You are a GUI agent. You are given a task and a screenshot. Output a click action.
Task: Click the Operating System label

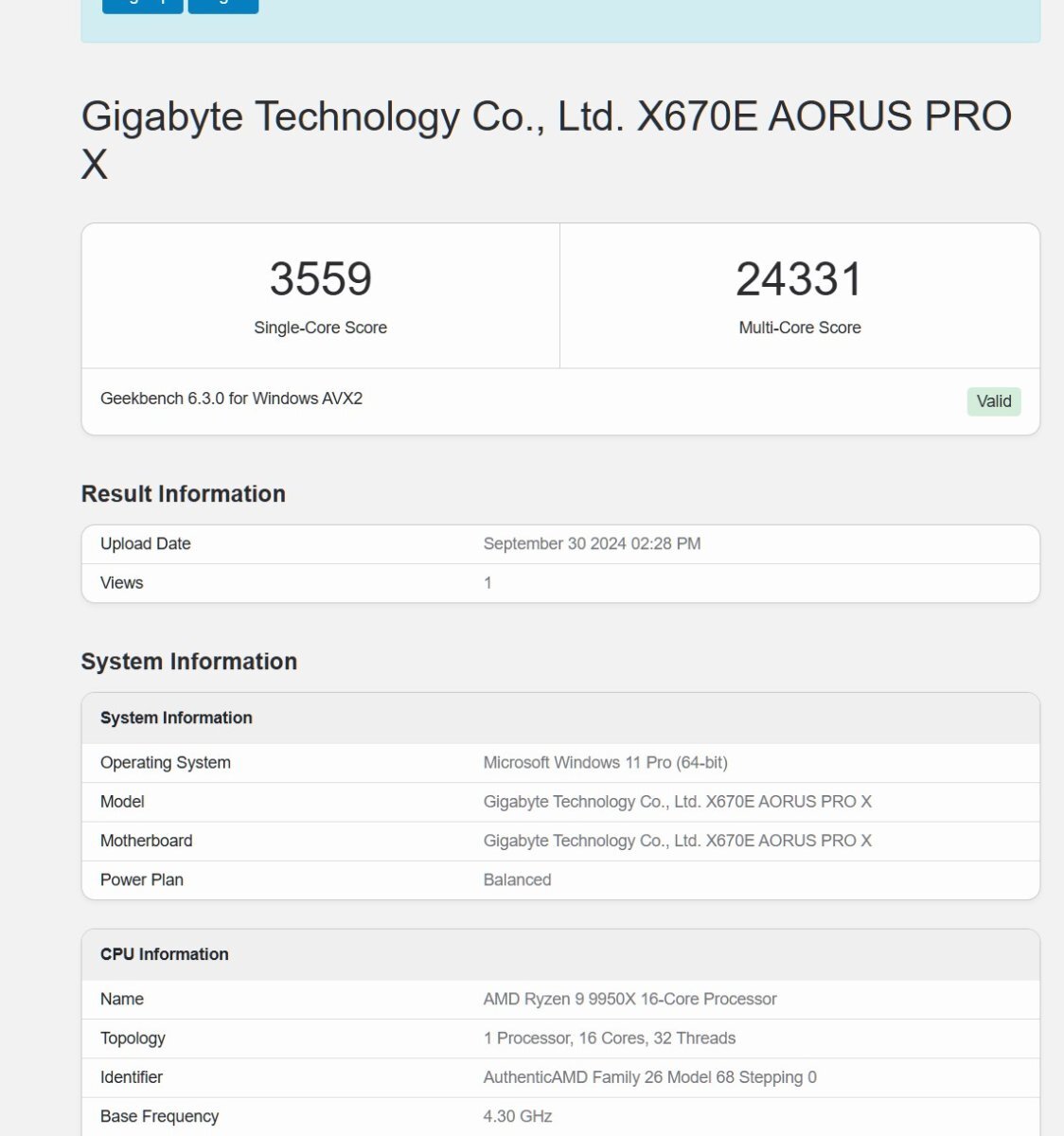click(166, 763)
